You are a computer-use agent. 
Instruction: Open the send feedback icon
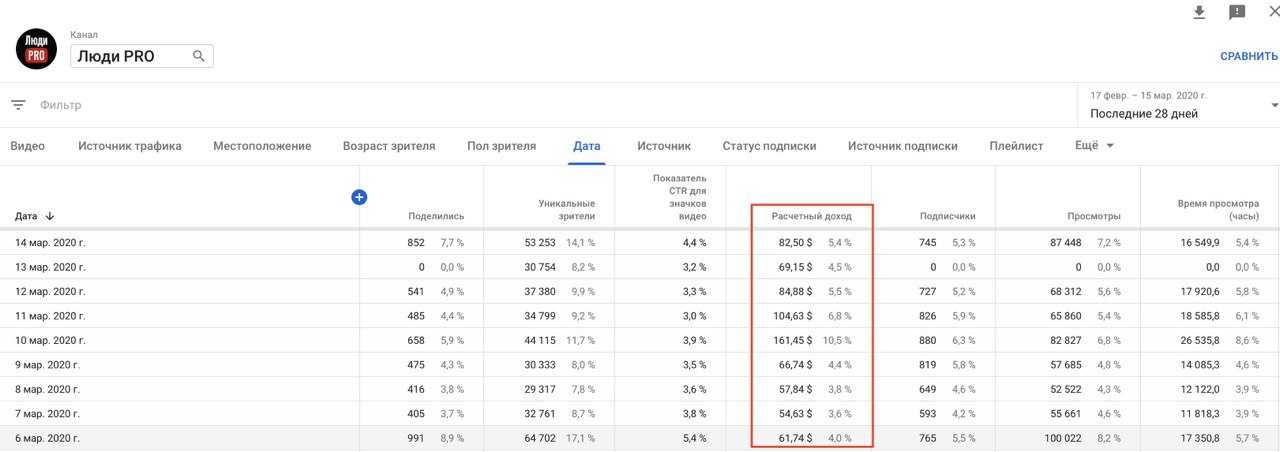[1237, 12]
